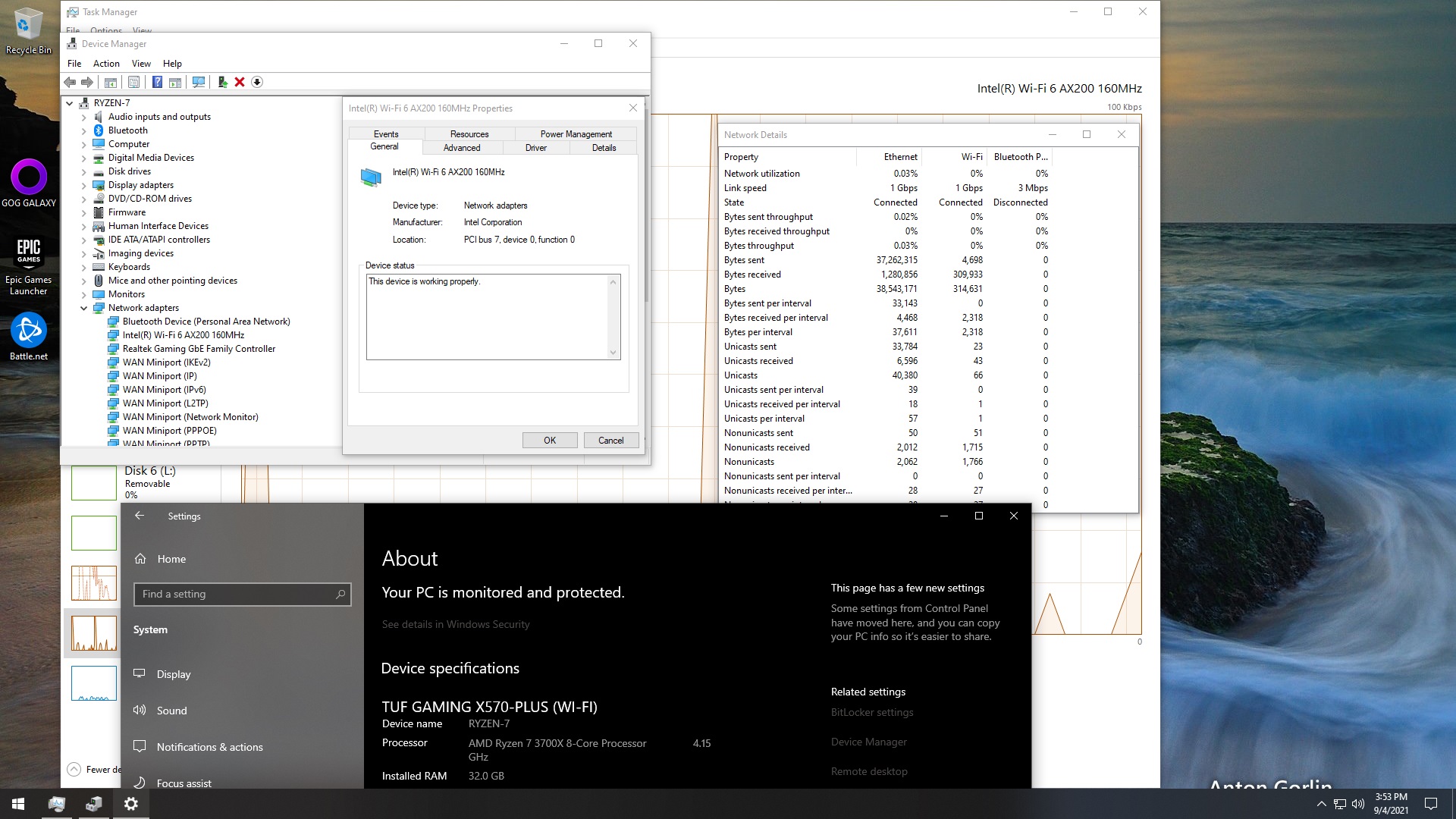Open the network icon in system tray

pos(1340,804)
